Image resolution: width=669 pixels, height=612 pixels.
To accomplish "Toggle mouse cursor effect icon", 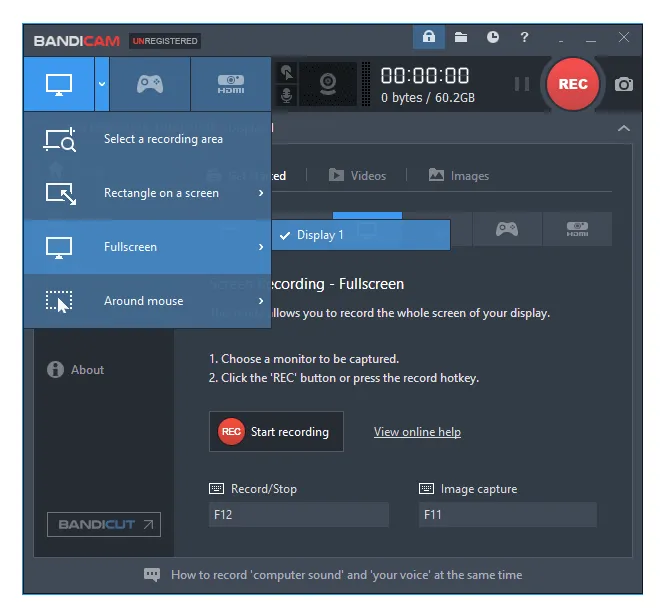I will click(x=287, y=73).
